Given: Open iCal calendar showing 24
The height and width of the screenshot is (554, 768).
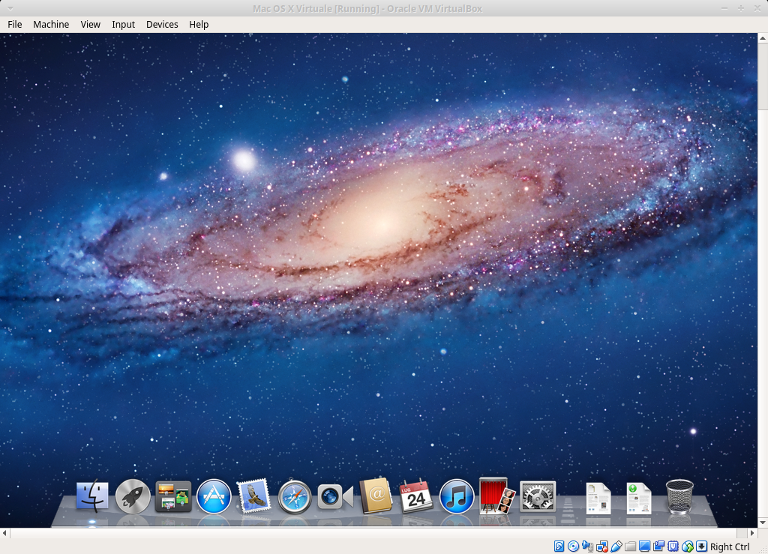Looking at the screenshot, I should click(416, 496).
